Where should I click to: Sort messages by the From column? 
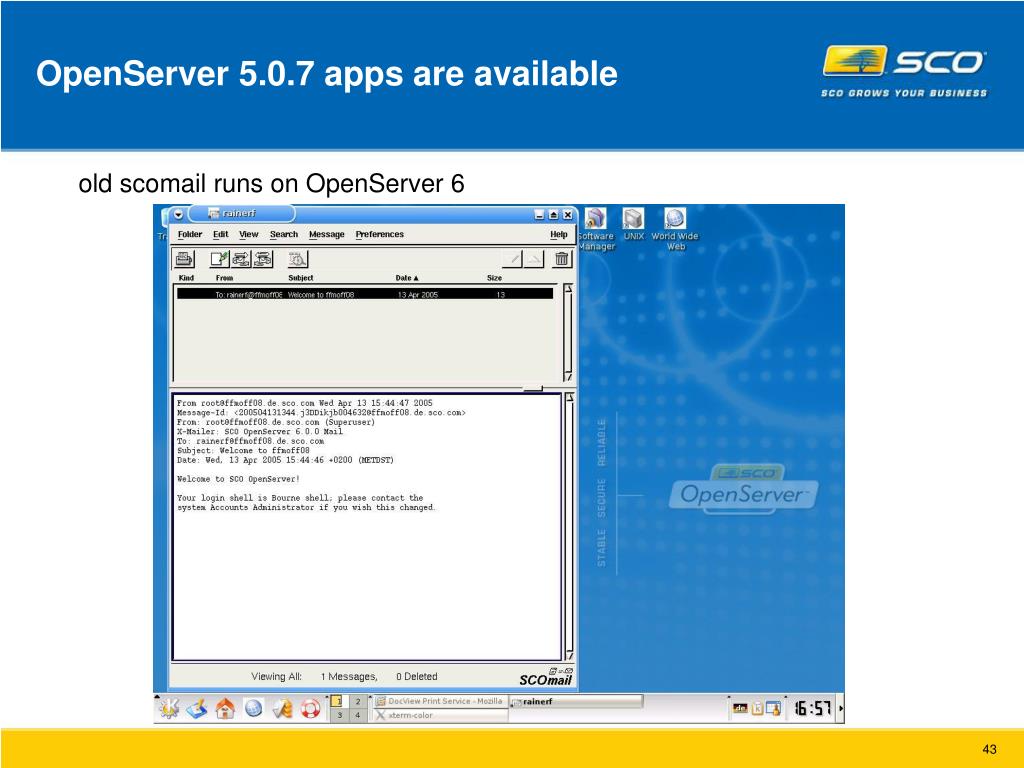(x=225, y=278)
